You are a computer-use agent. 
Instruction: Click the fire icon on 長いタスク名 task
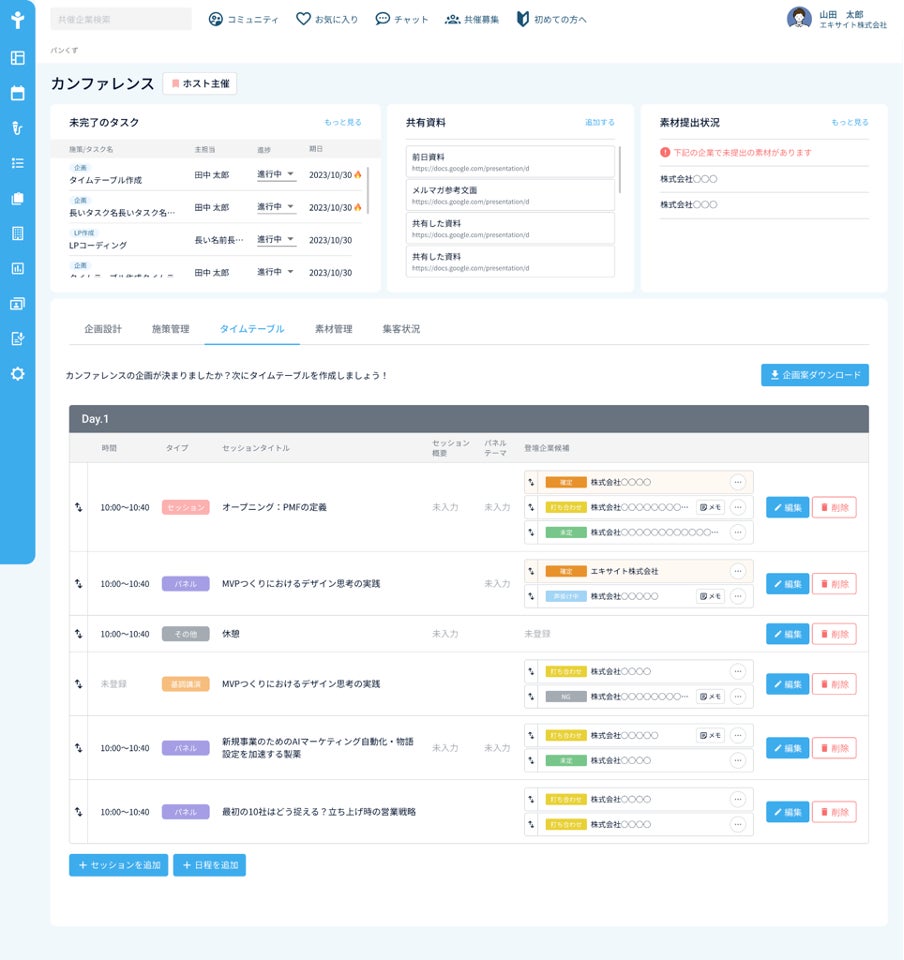click(358, 207)
